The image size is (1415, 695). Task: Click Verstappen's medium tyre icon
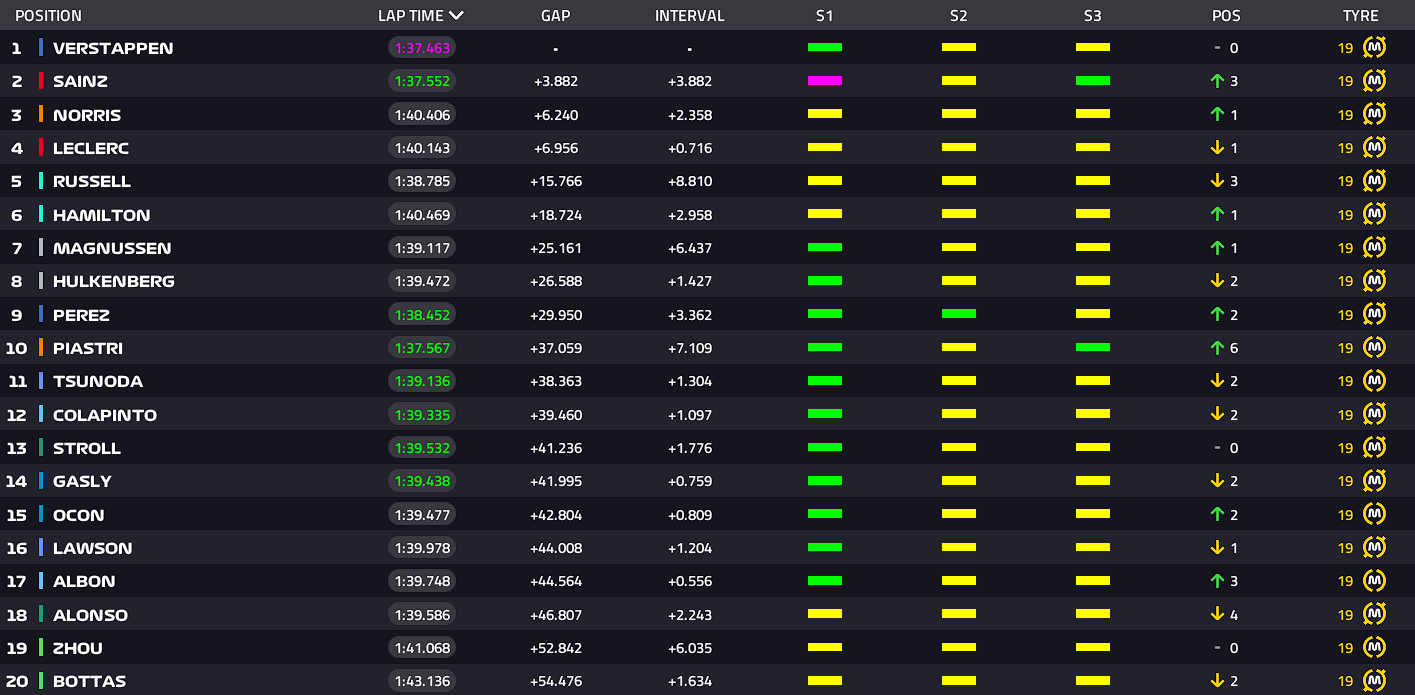pyautogui.click(x=1374, y=48)
